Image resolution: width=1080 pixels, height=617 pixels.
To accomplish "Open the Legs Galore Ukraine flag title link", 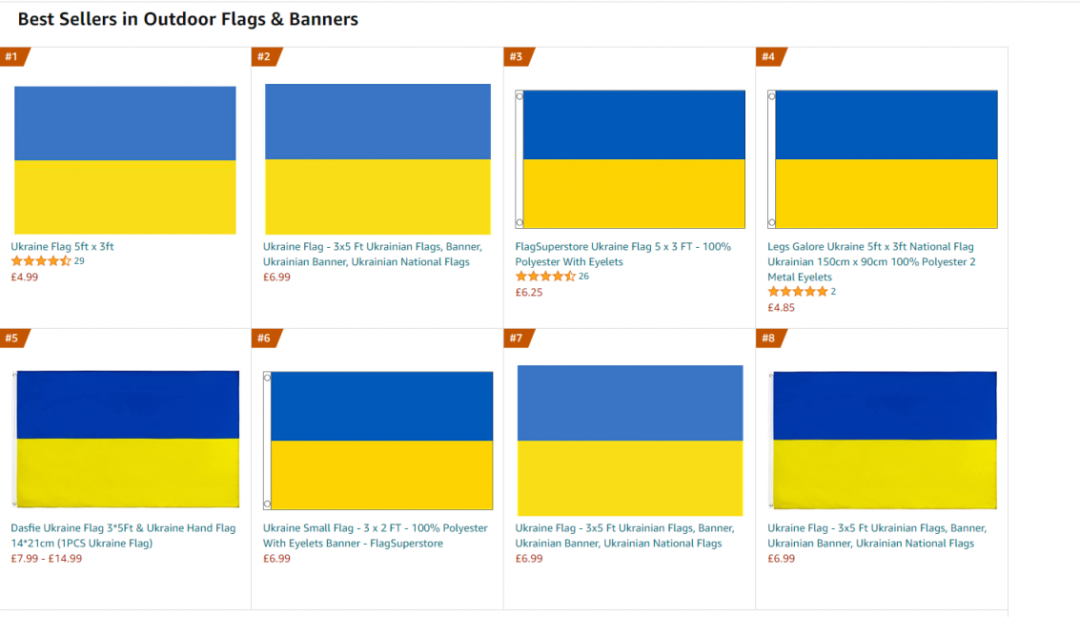I will pos(870,262).
